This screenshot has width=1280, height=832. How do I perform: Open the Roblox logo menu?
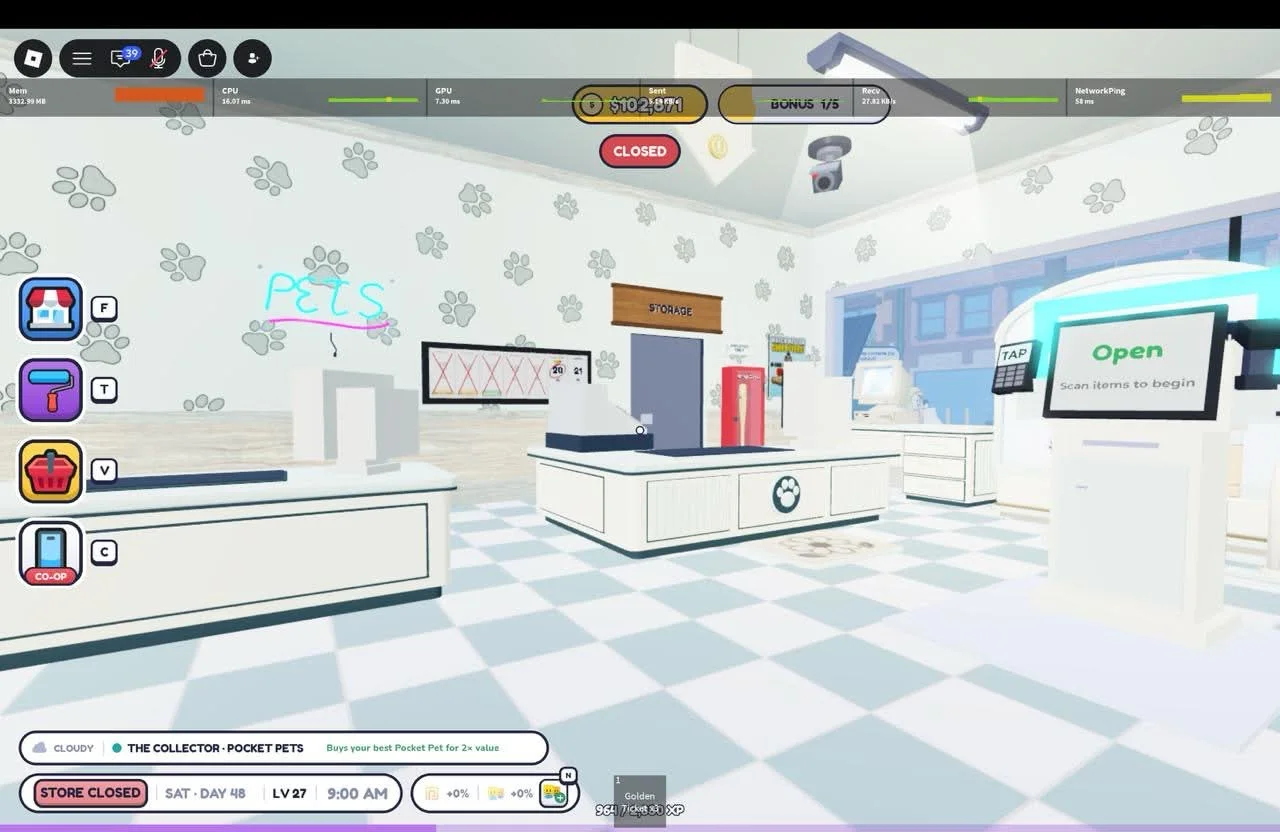pyautogui.click(x=33, y=59)
